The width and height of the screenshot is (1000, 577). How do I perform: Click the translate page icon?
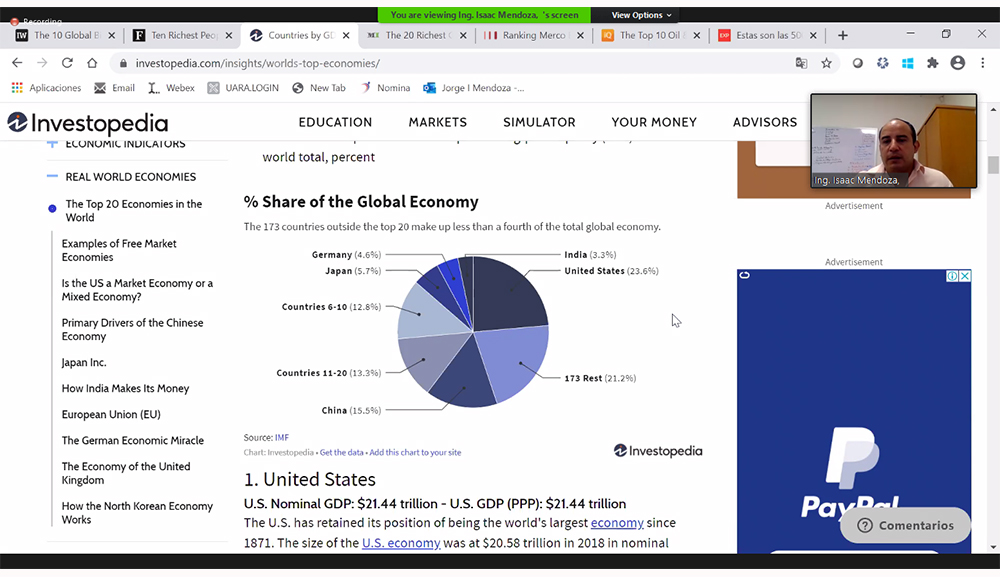[801, 63]
